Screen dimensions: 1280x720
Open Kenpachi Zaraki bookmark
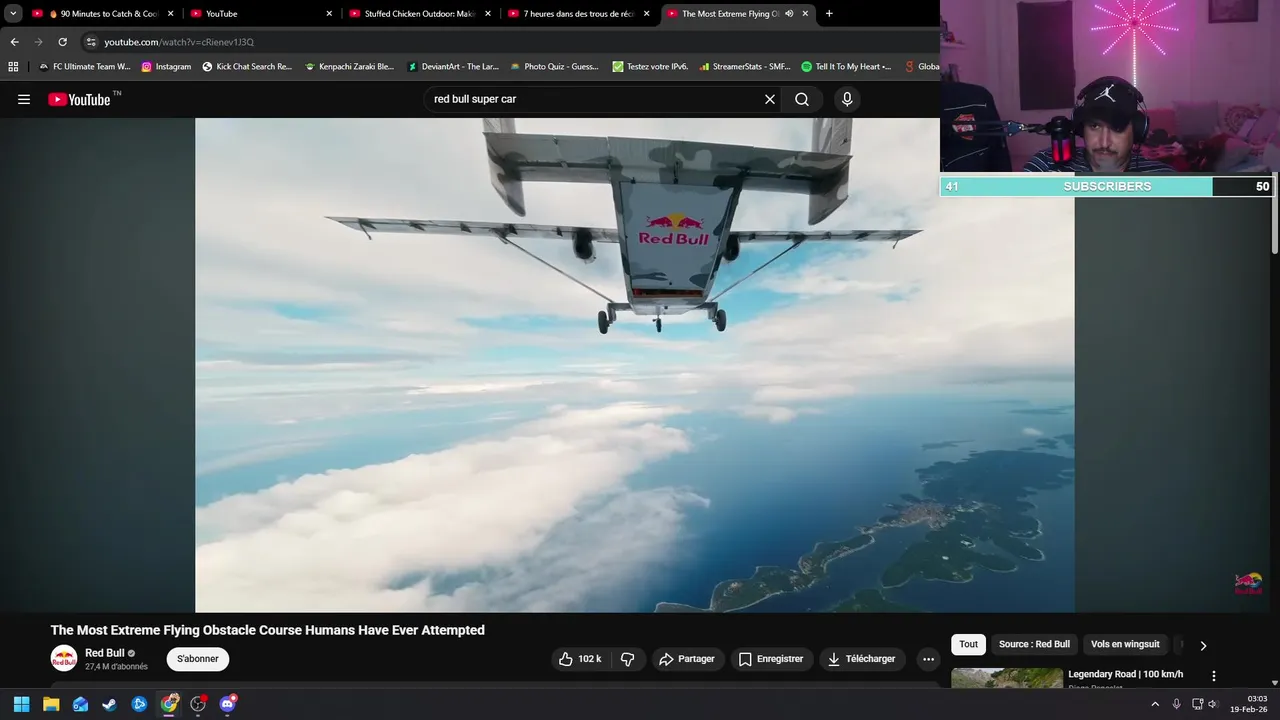350,66
